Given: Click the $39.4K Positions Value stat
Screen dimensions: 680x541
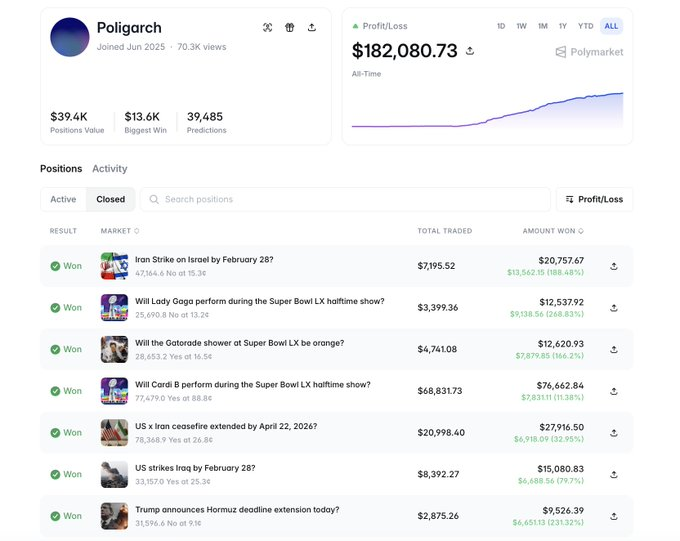Looking at the screenshot, I should (x=77, y=122).
